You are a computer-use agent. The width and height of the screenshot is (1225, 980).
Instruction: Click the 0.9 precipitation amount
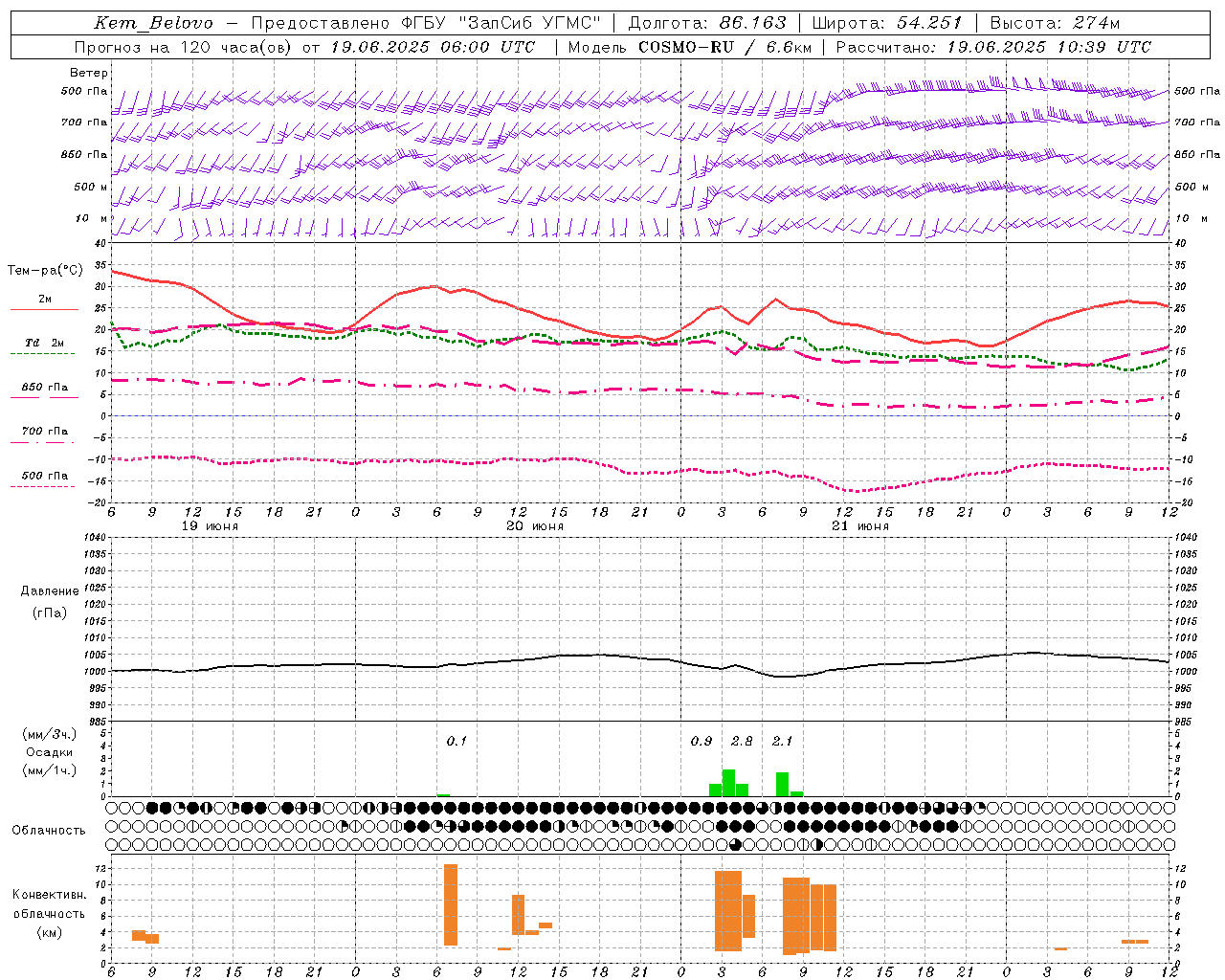click(702, 741)
